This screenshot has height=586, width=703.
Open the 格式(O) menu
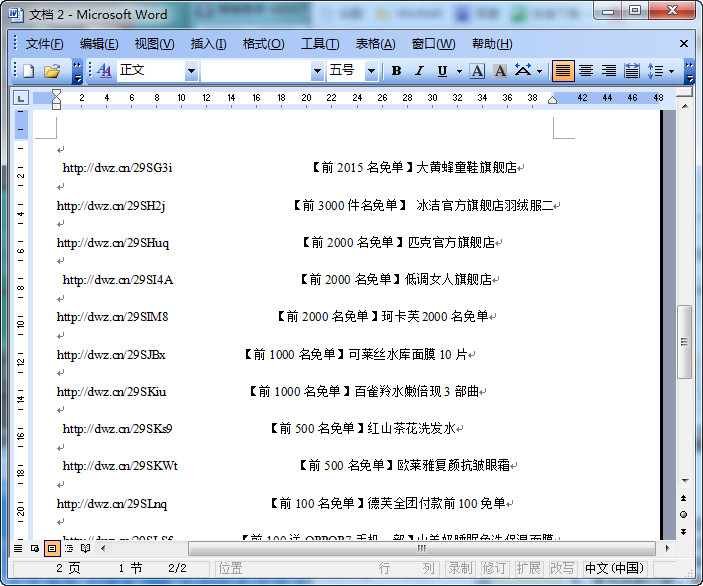(x=263, y=44)
